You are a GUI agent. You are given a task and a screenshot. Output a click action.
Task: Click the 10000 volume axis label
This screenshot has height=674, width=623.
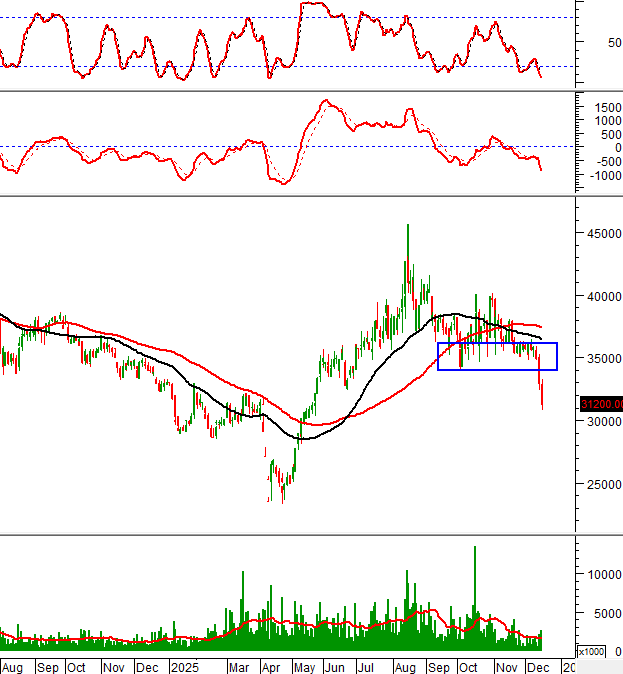pos(601,575)
